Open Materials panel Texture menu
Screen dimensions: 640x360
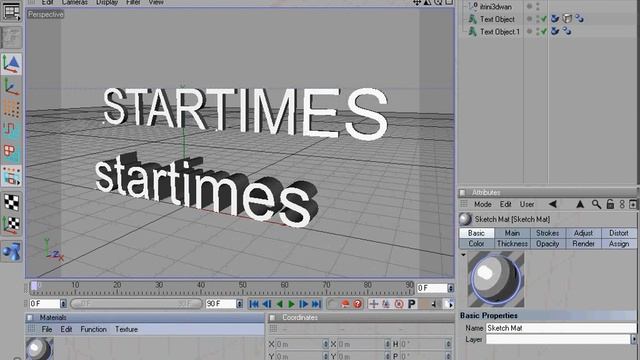126,329
